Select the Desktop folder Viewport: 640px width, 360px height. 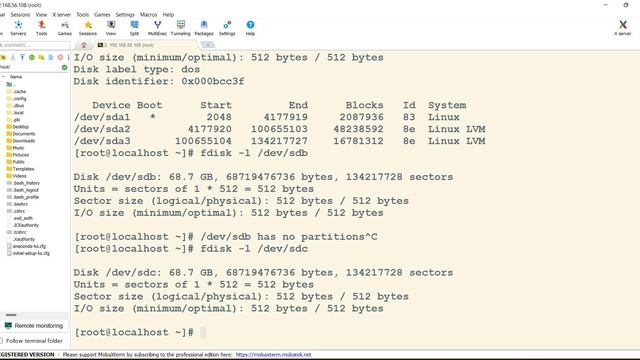tap(18, 127)
